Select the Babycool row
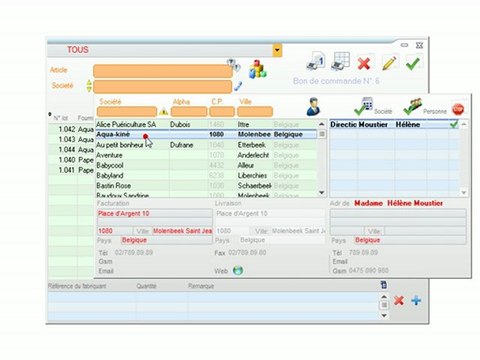480x360 pixels. click(206, 165)
